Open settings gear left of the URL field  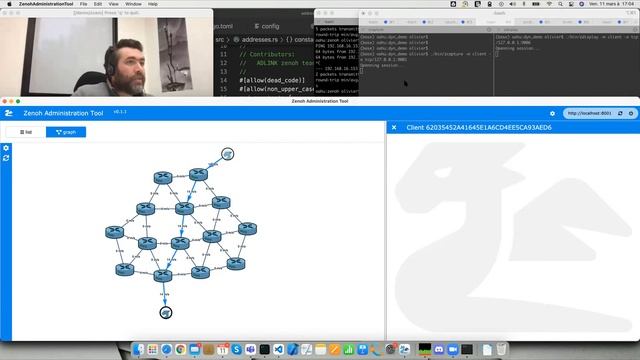(x=552, y=113)
